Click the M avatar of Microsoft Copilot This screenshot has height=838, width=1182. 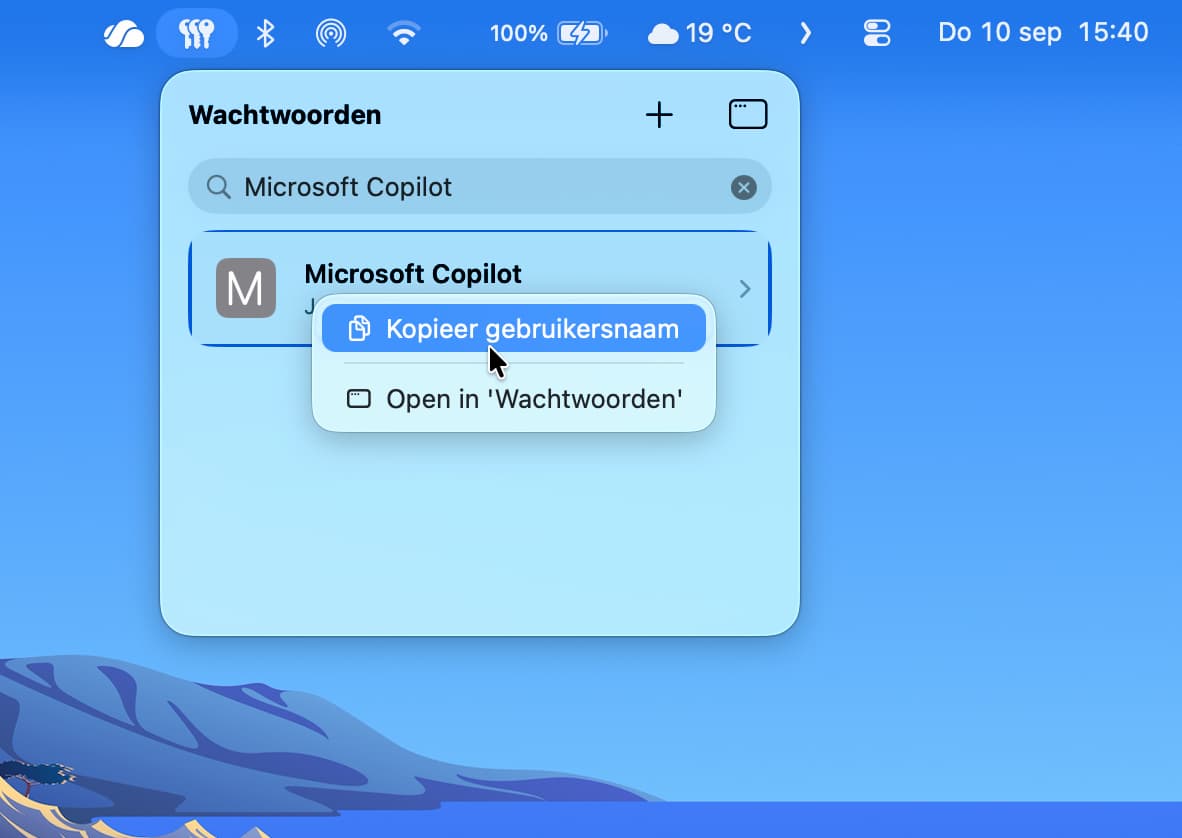[x=246, y=288]
